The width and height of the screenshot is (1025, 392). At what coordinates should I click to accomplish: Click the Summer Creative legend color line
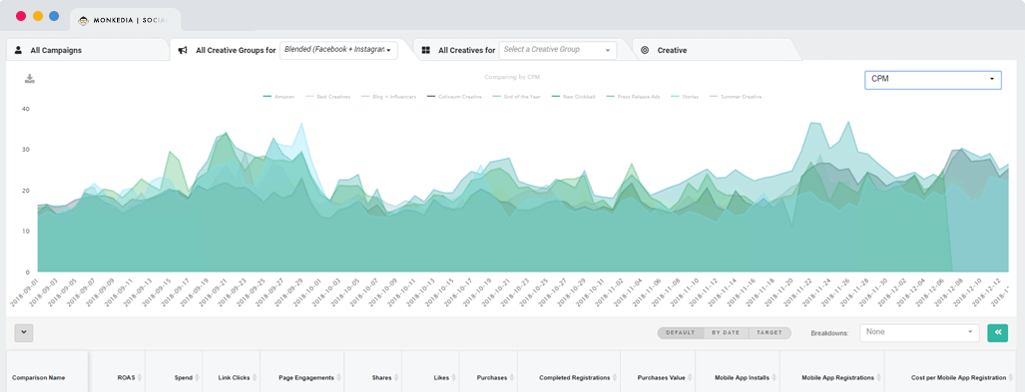[x=713, y=97]
